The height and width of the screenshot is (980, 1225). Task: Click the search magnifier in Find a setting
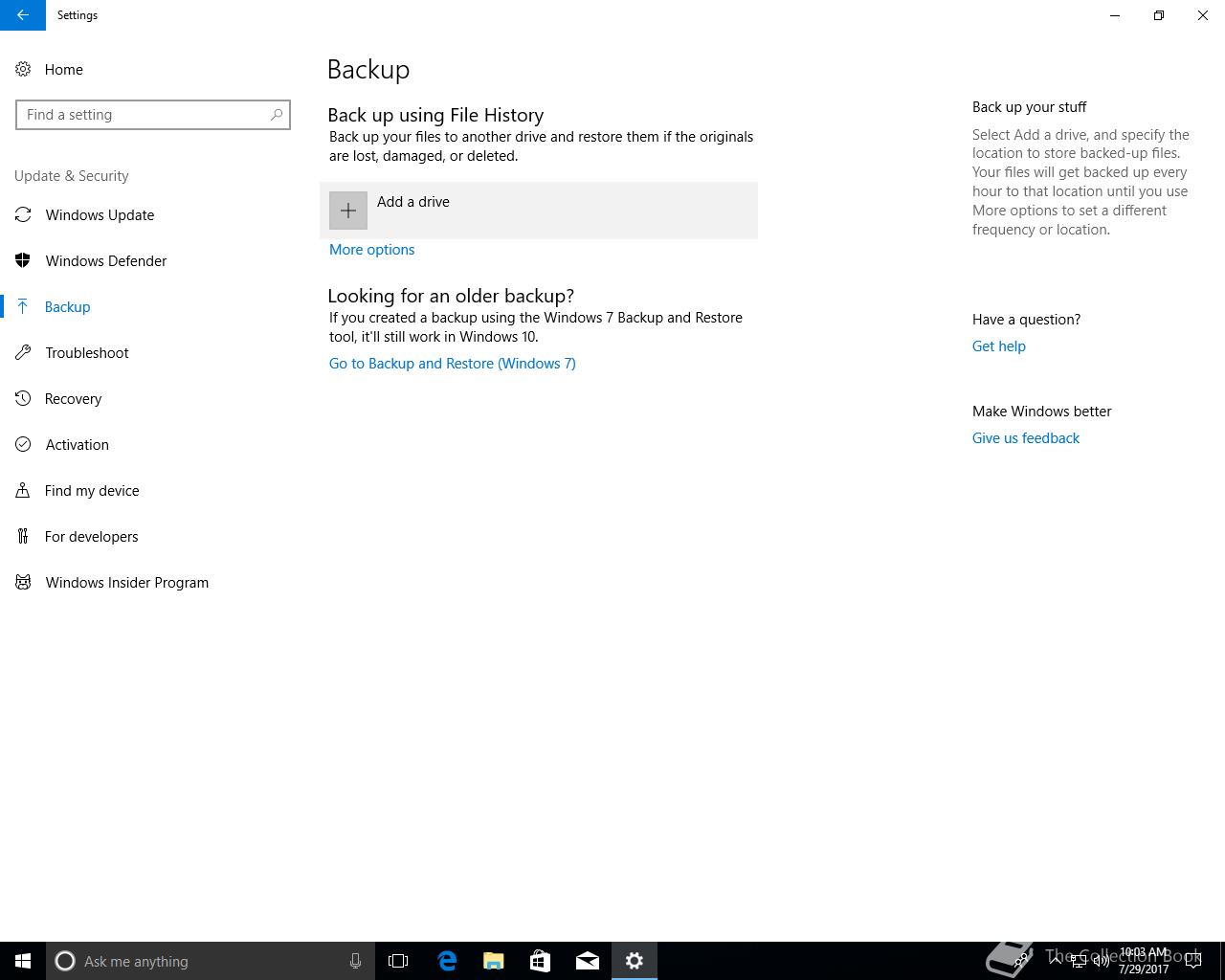coord(277,115)
